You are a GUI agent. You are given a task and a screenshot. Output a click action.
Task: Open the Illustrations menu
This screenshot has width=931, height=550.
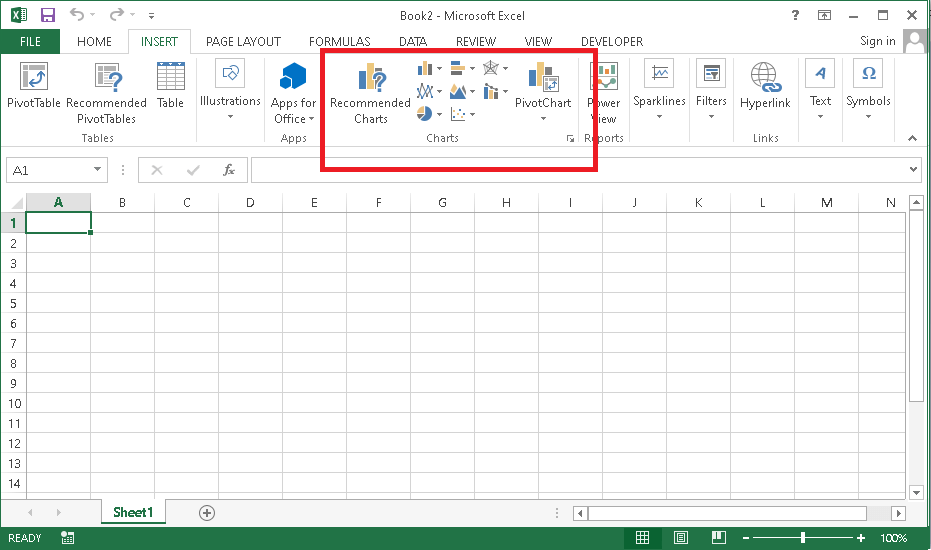230,90
